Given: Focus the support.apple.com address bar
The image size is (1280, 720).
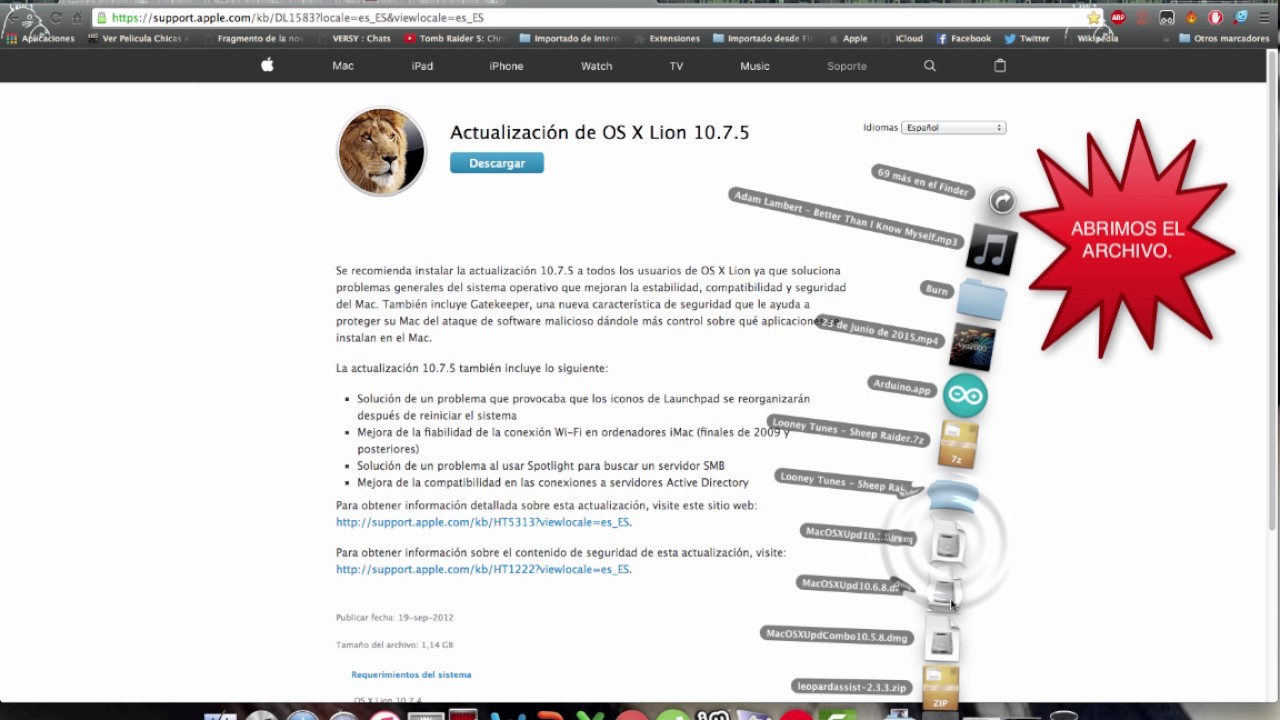Looking at the screenshot, I should point(590,17).
